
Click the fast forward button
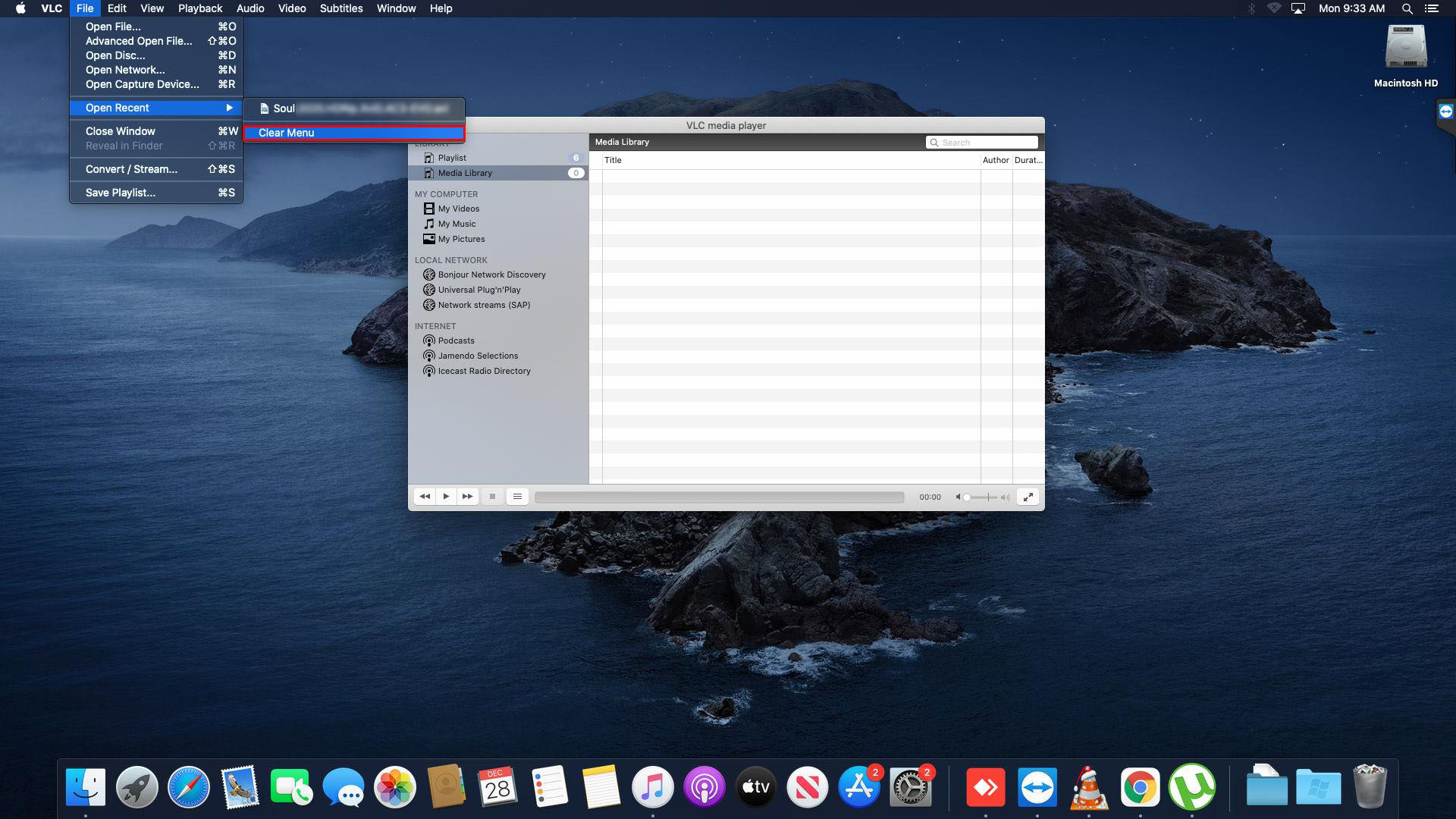click(x=468, y=497)
